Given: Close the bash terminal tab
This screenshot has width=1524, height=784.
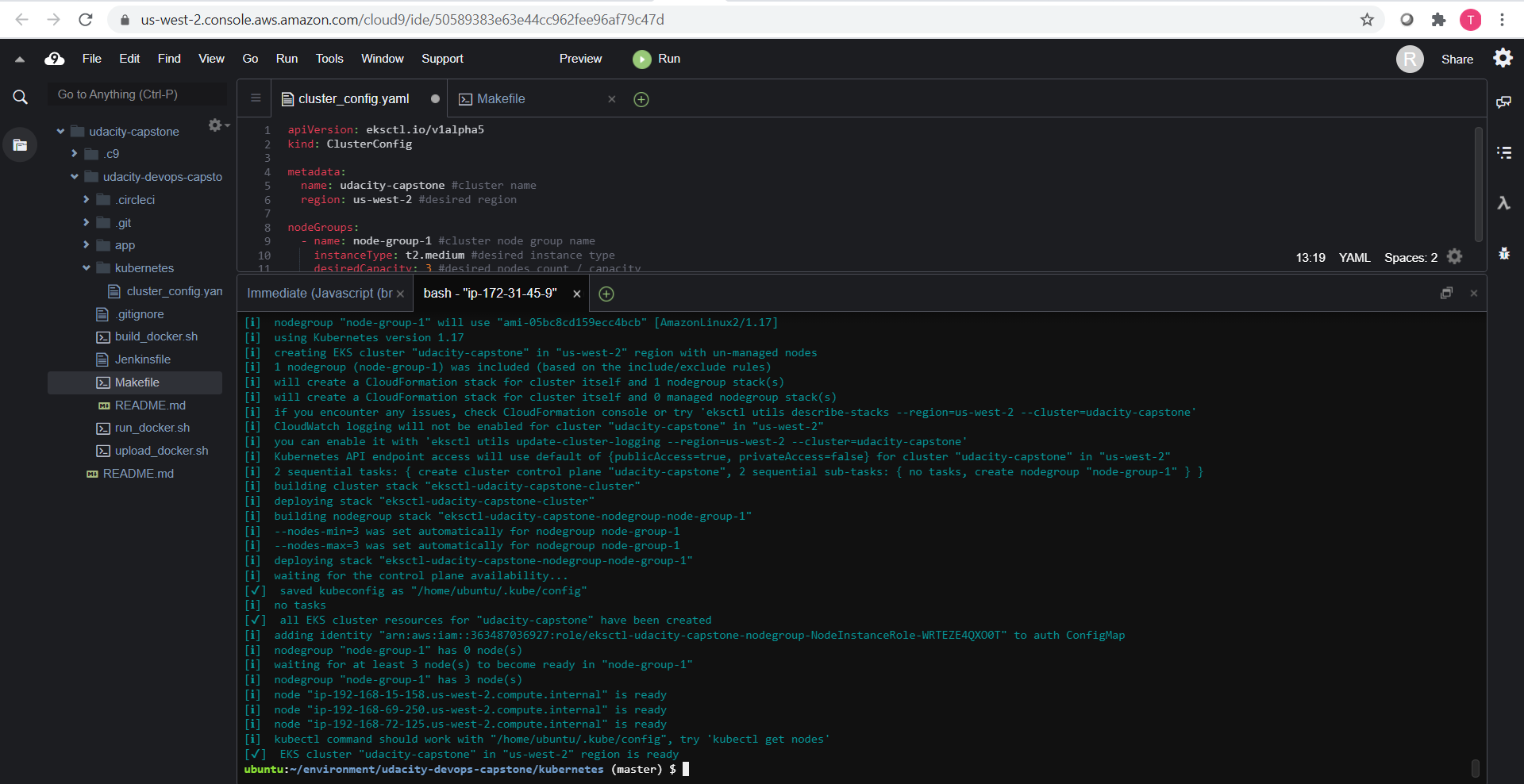Looking at the screenshot, I should (x=577, y=294).
